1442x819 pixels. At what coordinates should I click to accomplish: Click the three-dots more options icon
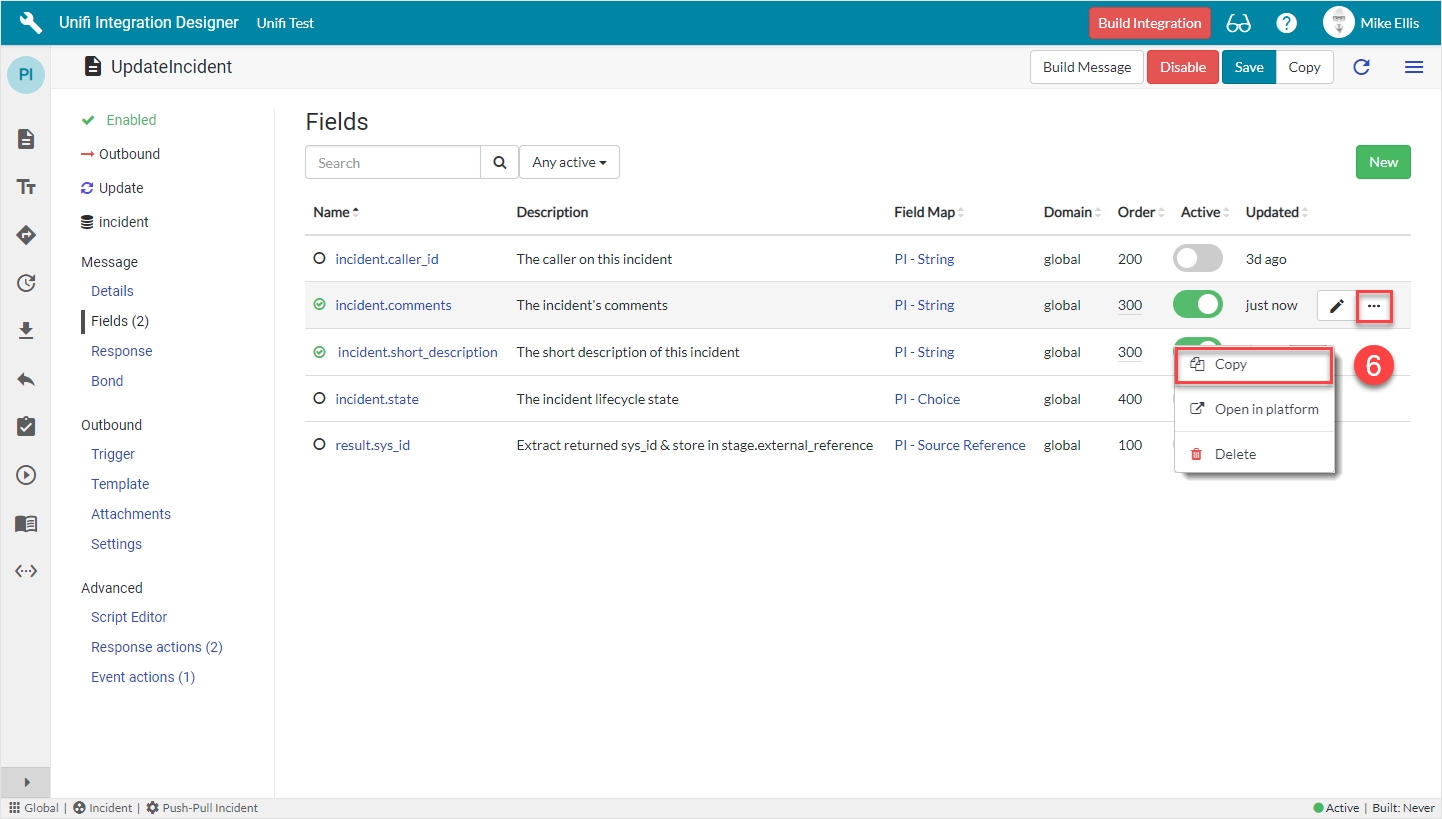coord(1374,306)
